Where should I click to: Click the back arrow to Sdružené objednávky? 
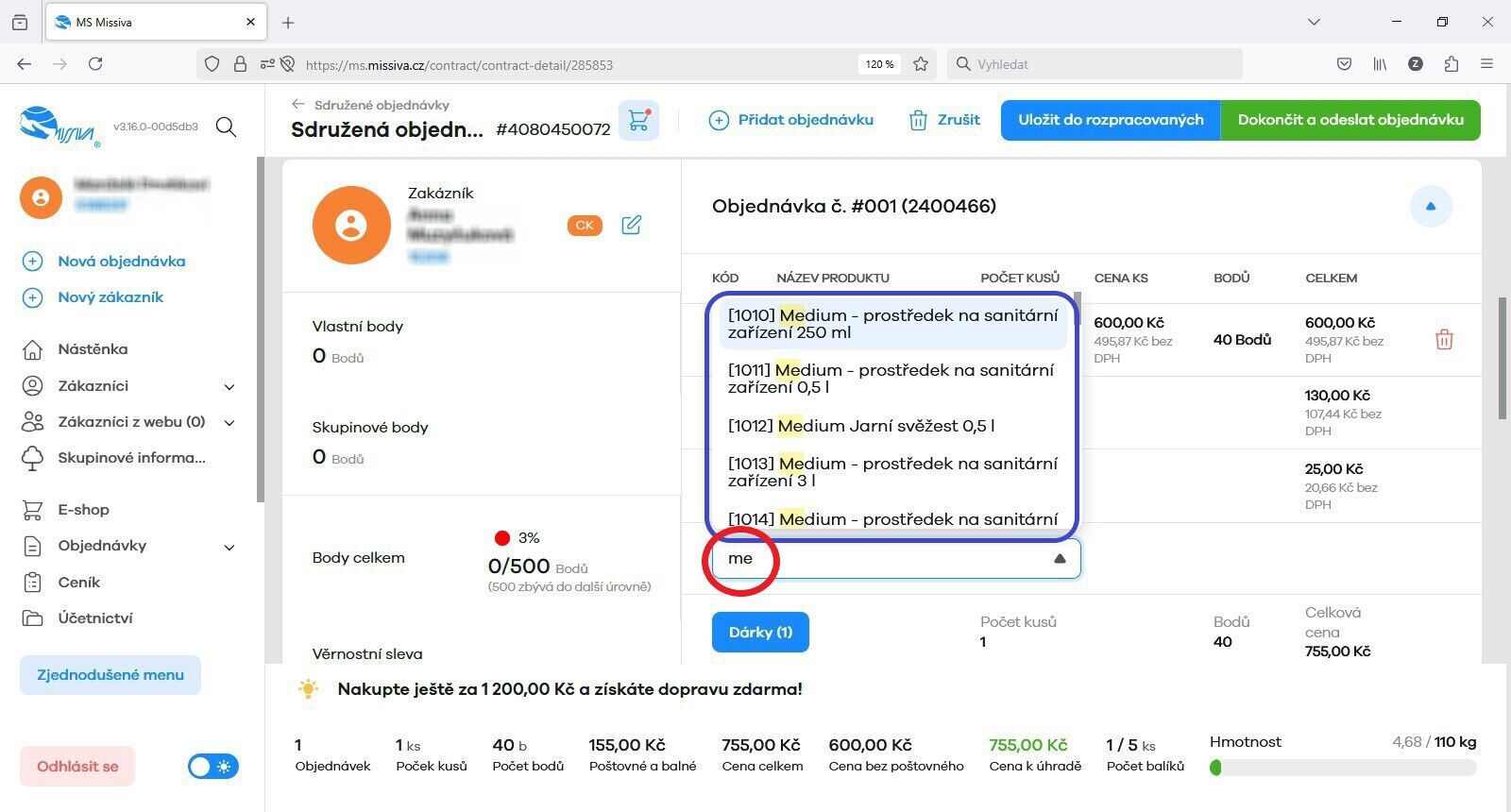[x=298, y=105]
